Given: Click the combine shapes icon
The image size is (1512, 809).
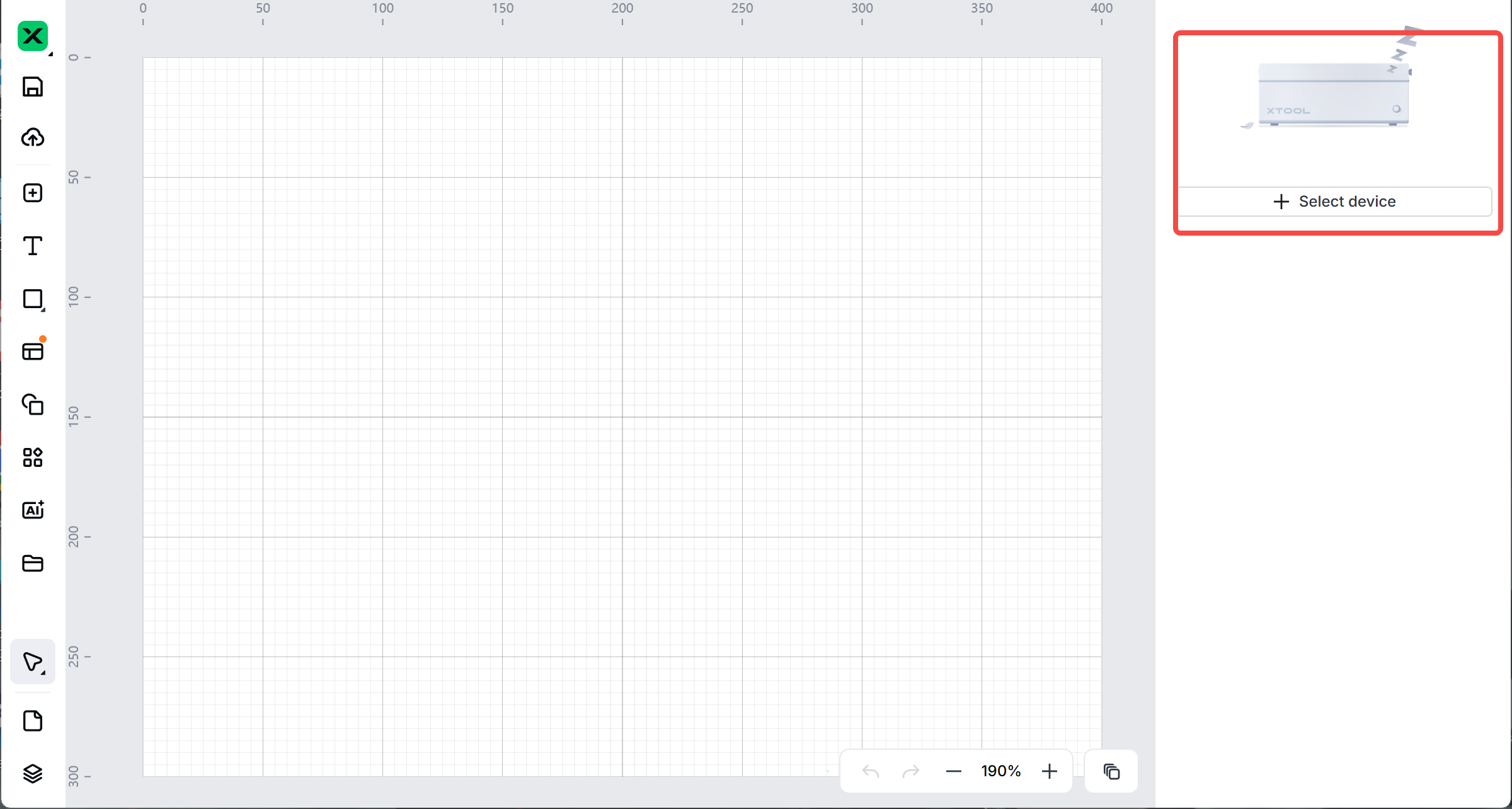Looking at the screenshot, I should tap(33, 404).
